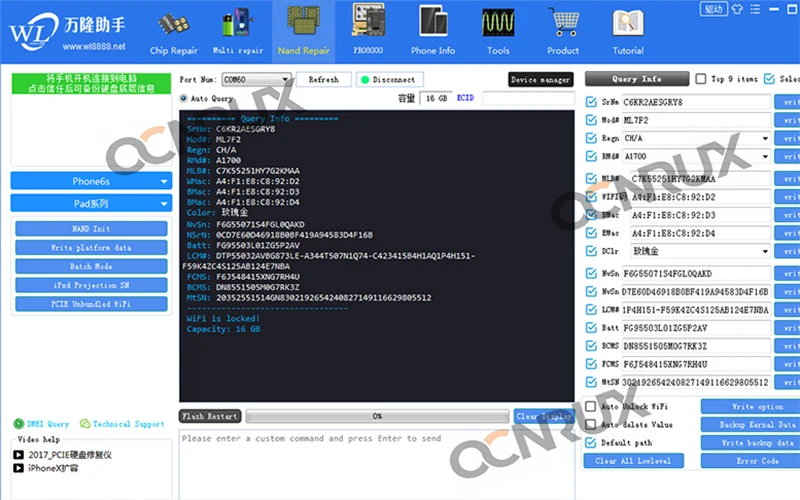
Task: Toggle Default path checkbox
Action: [591, 442]
